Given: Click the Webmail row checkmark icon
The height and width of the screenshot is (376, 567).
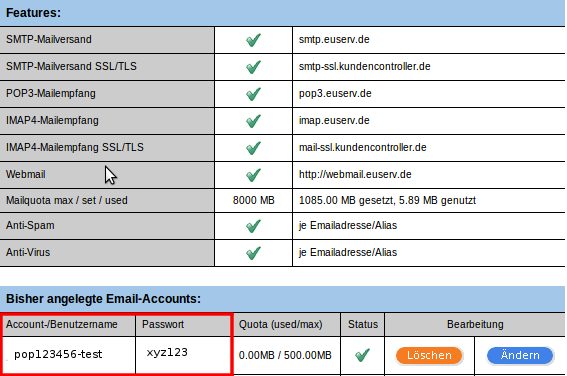Looking at the screenshot, I should coord(253,175).
